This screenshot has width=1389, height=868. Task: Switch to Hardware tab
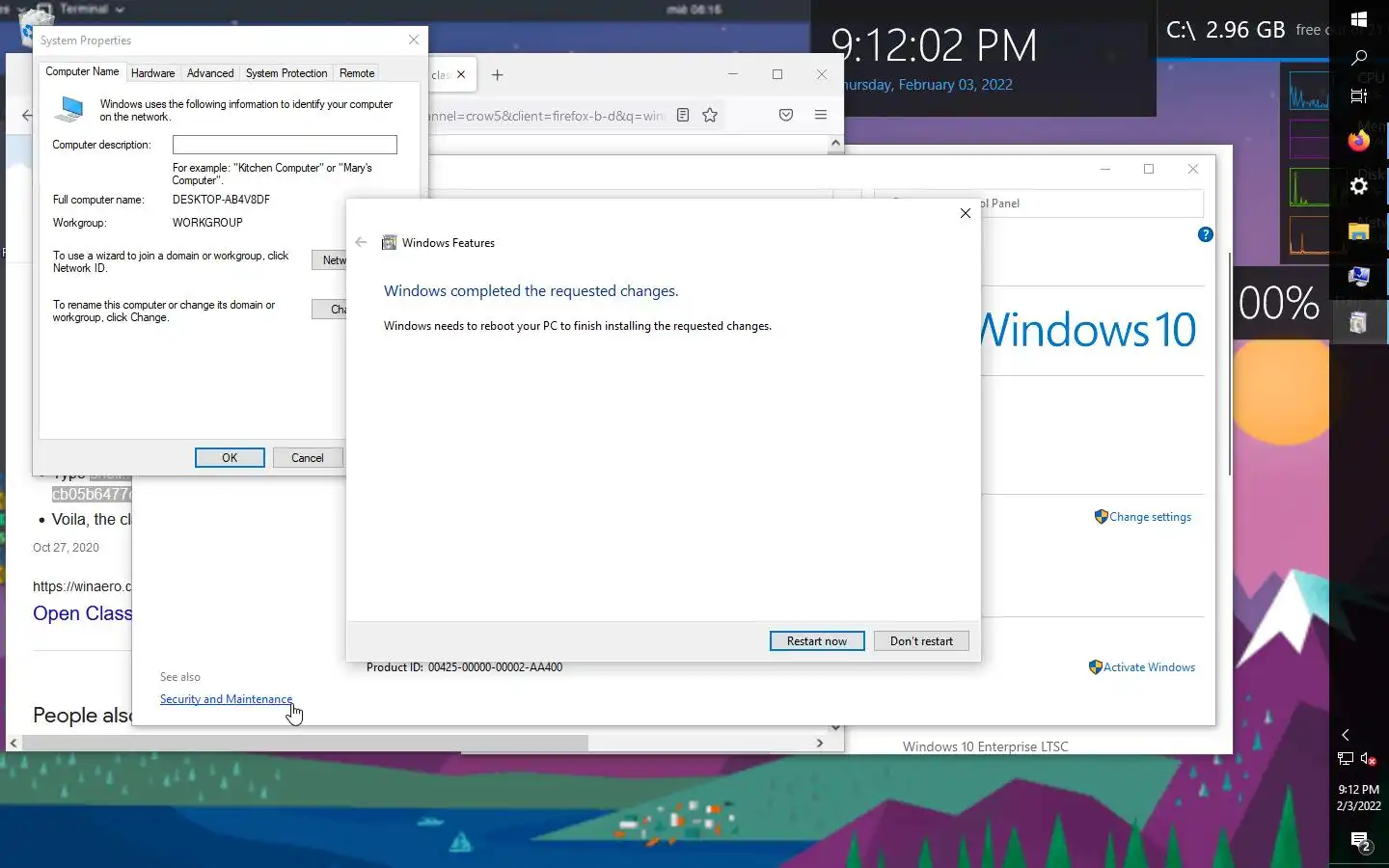152,73
